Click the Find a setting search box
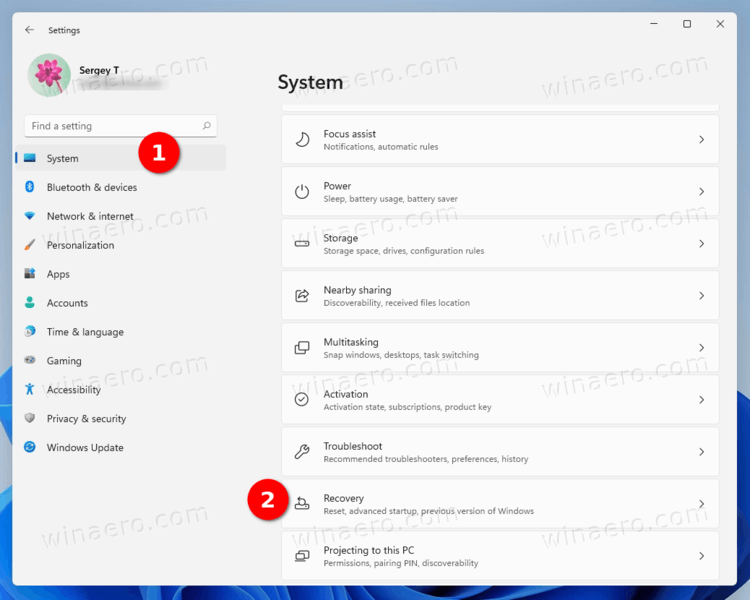Screen dimensions: 750x600 click(x=121, y=126)
